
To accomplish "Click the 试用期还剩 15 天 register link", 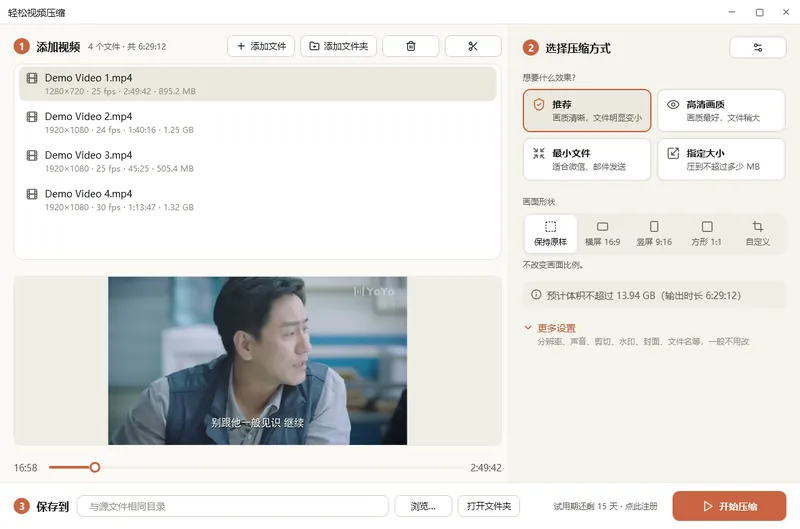I will [x=605, y=507].
